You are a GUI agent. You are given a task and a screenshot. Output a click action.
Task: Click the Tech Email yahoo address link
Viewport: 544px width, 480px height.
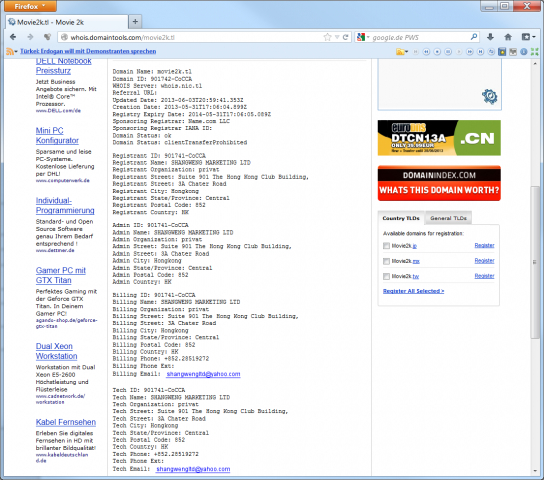[193, 469]
